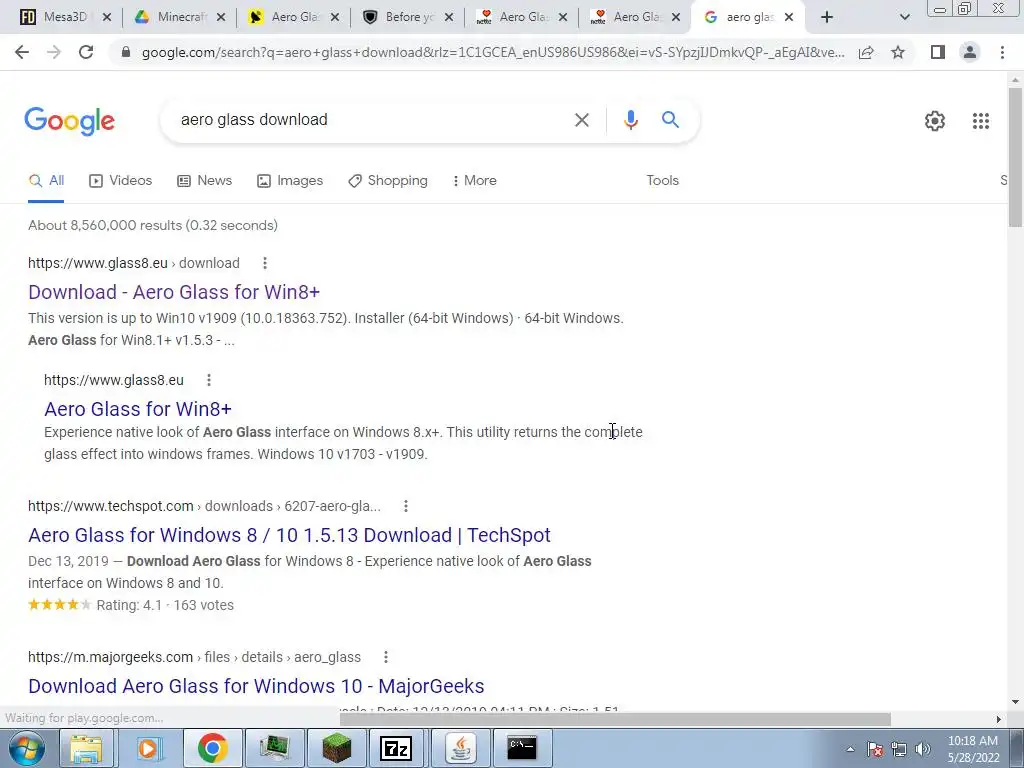Screen dimensions: 1024x768
Task: Open options for the glass8.eu sub-result
Action: (208, 380)
